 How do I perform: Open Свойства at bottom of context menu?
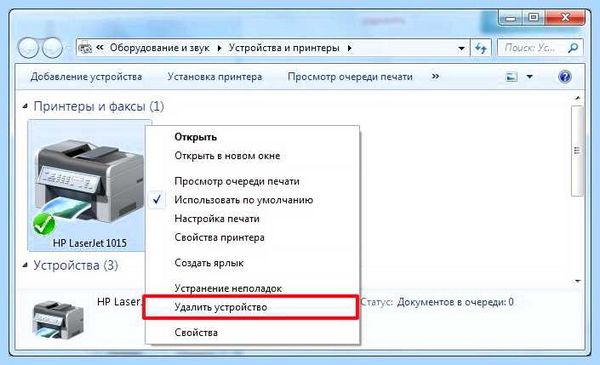[252, 332]
